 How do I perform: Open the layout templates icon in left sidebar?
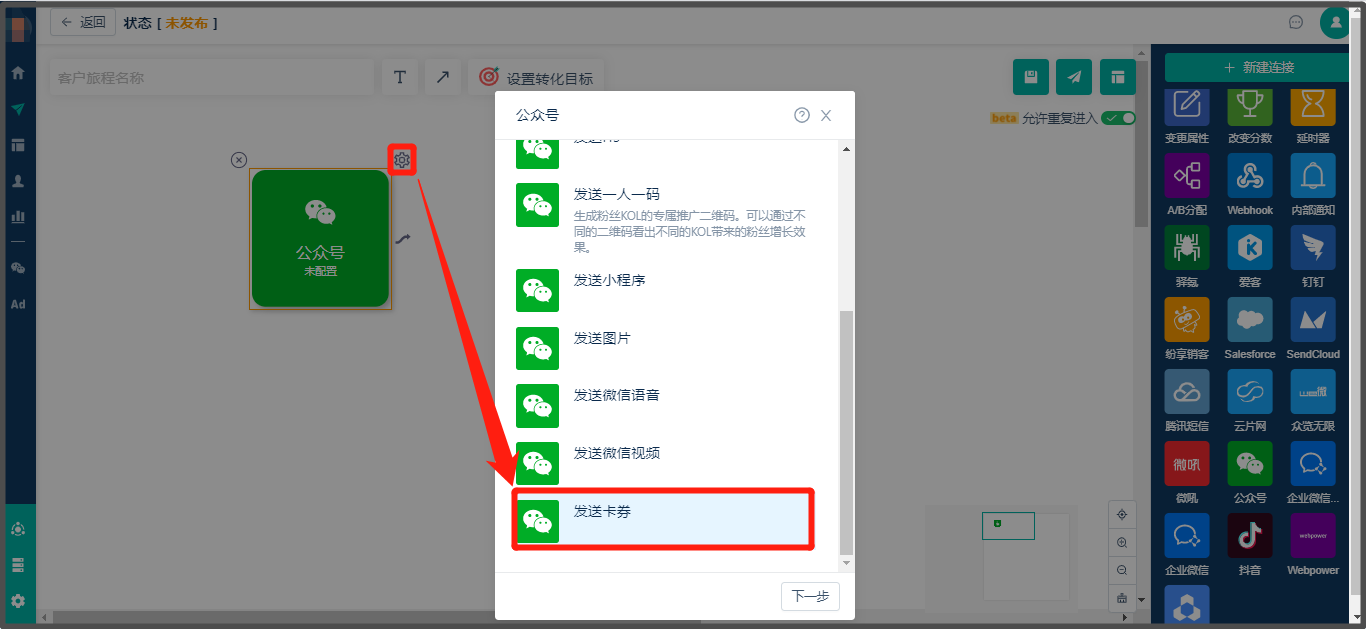(18, 145)
